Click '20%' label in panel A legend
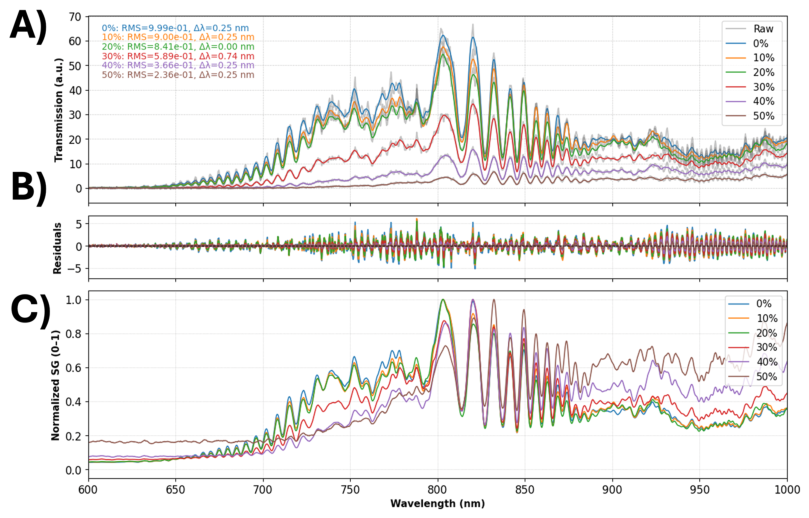Screen dimensions: 809x518 click(764, 72)
